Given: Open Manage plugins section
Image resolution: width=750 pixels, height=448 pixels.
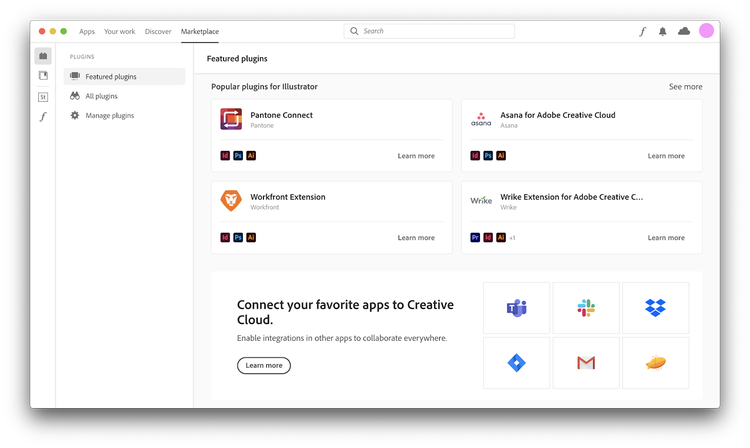Looking at the screenshot, I should (x=109, y=116).
